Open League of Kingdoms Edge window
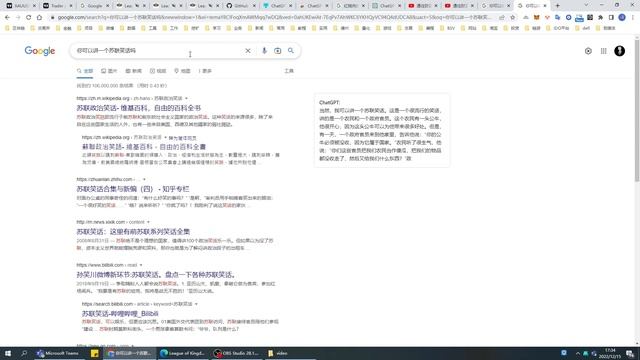 click(184, 353)
